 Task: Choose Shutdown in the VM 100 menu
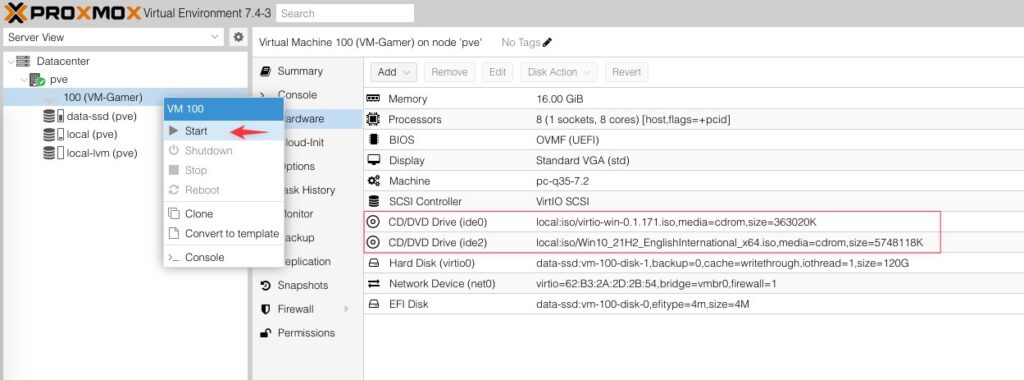[223, 150]
